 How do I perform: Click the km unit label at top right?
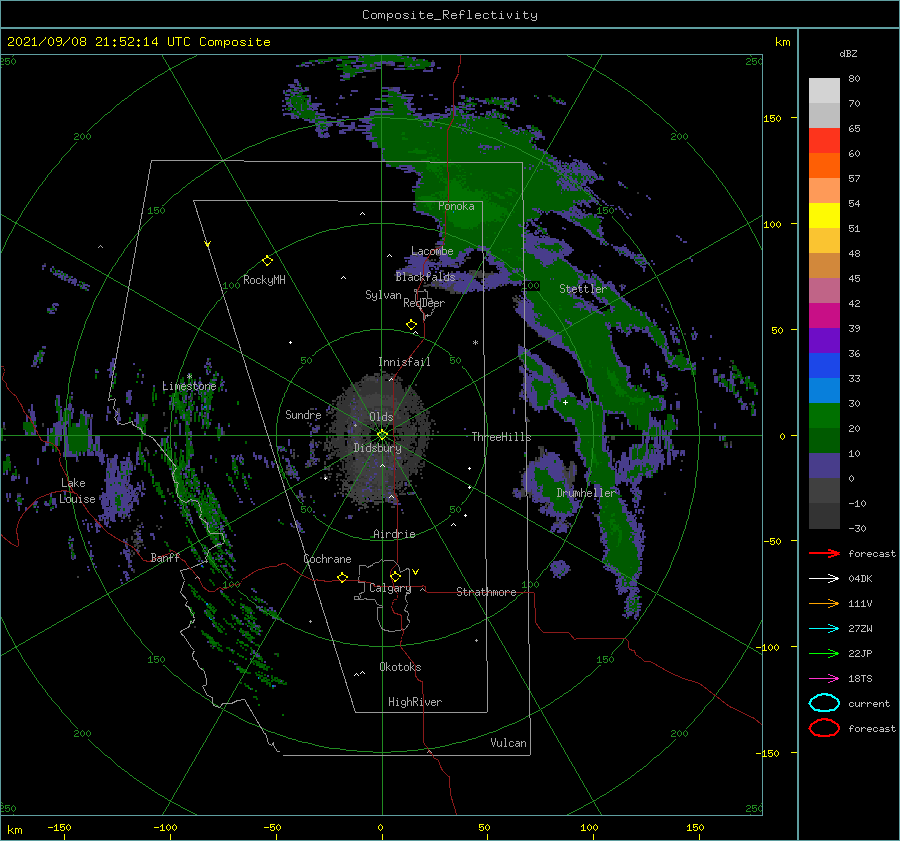click(x=782, y=41)
